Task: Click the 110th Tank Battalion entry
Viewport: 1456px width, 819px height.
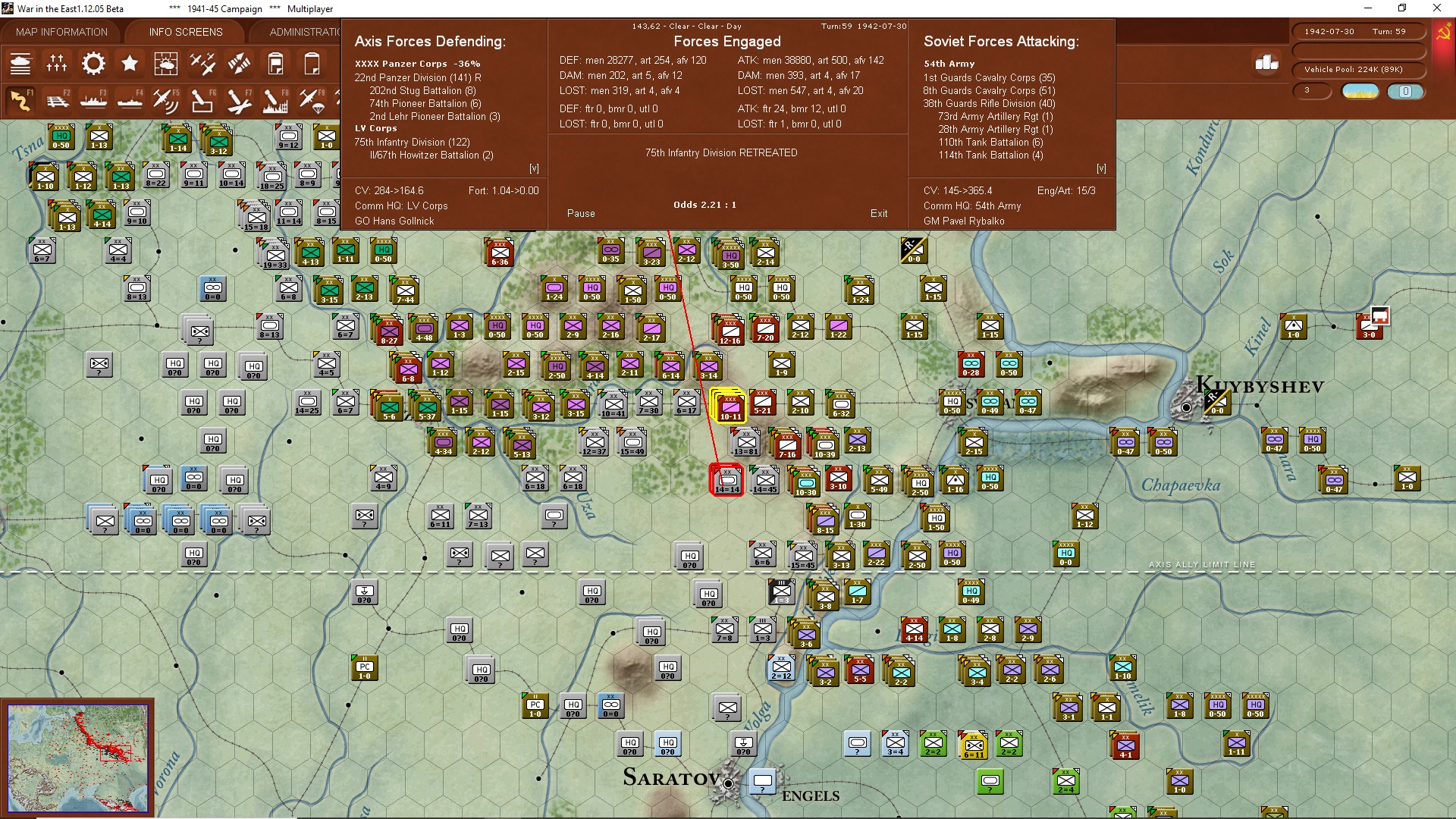Action: pyautogui.click(x=990, y=142)
